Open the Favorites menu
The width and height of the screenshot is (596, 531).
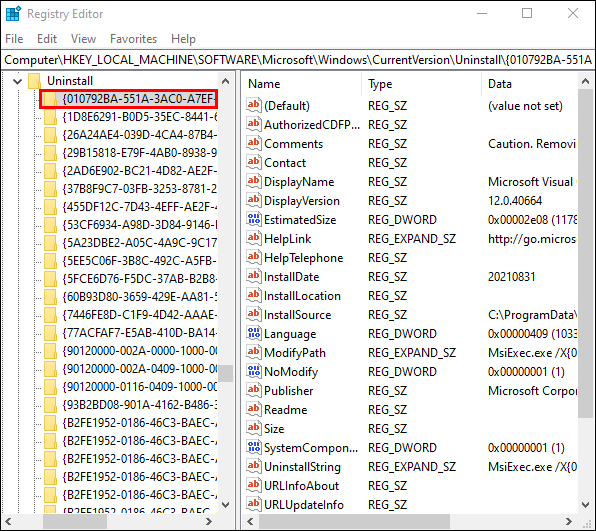coord(133,39)
